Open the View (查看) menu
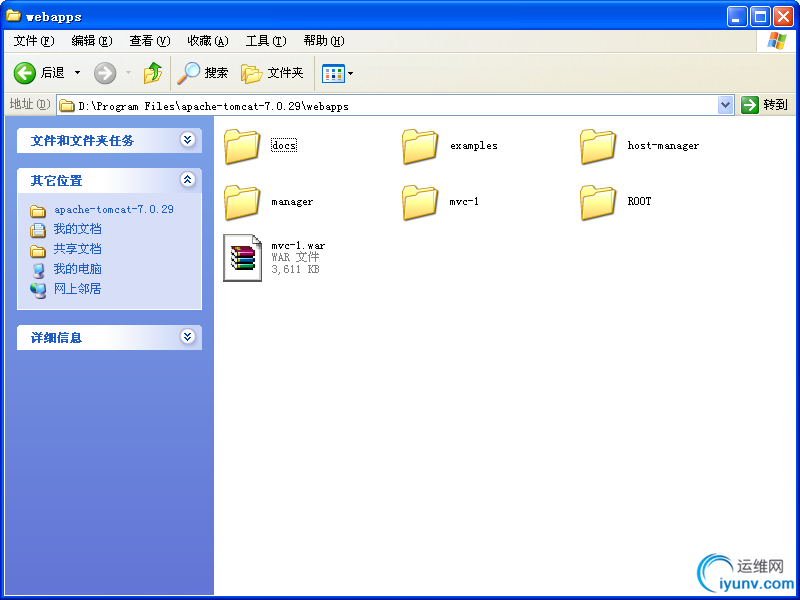The height and width of the screenshot is (600, 800). pyautogui.click(x=149, y=41)
